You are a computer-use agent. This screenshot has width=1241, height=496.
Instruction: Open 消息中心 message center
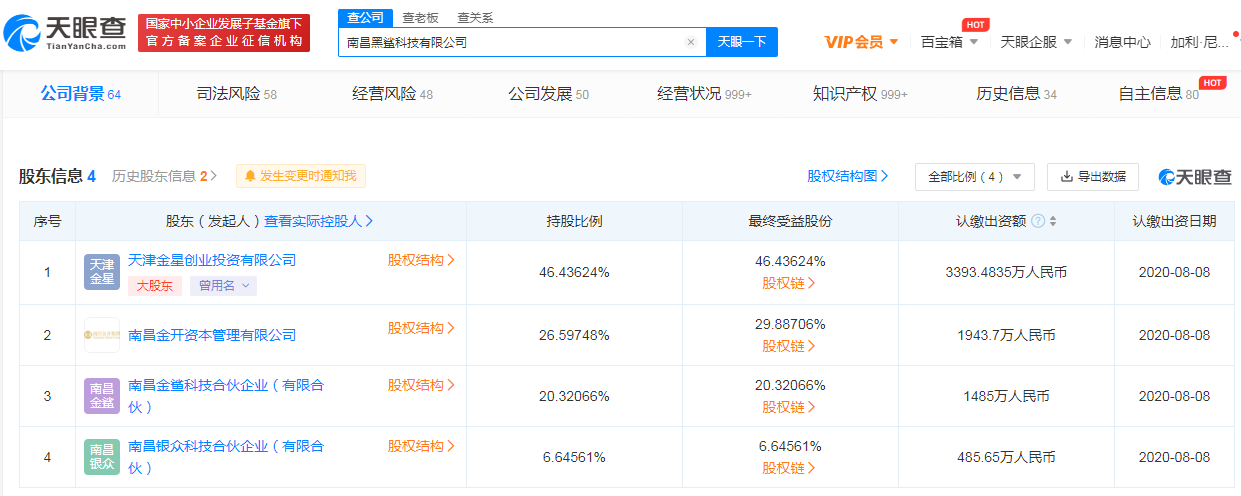pos(1122,42)
